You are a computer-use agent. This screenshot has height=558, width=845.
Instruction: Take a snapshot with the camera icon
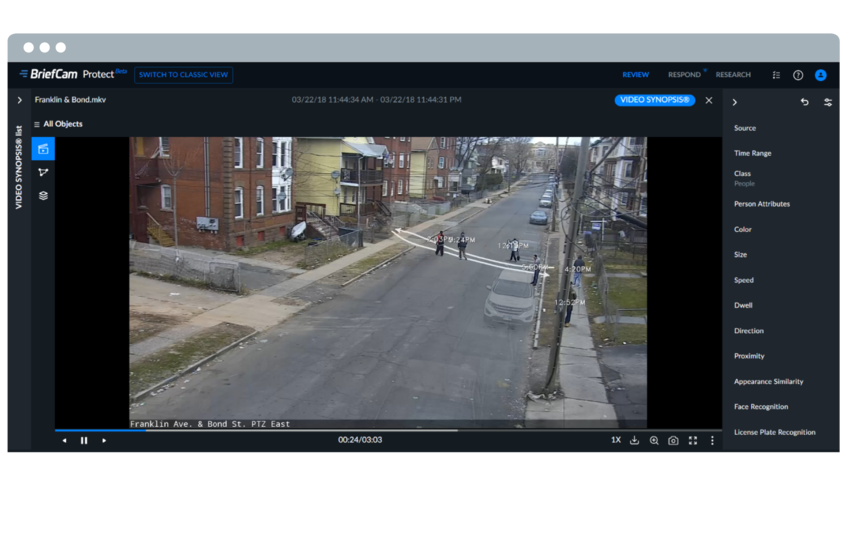[x=673, y=440]
